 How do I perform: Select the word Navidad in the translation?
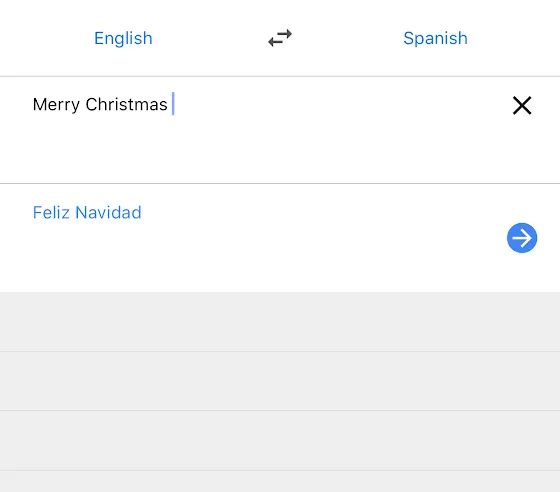point(109,212)
